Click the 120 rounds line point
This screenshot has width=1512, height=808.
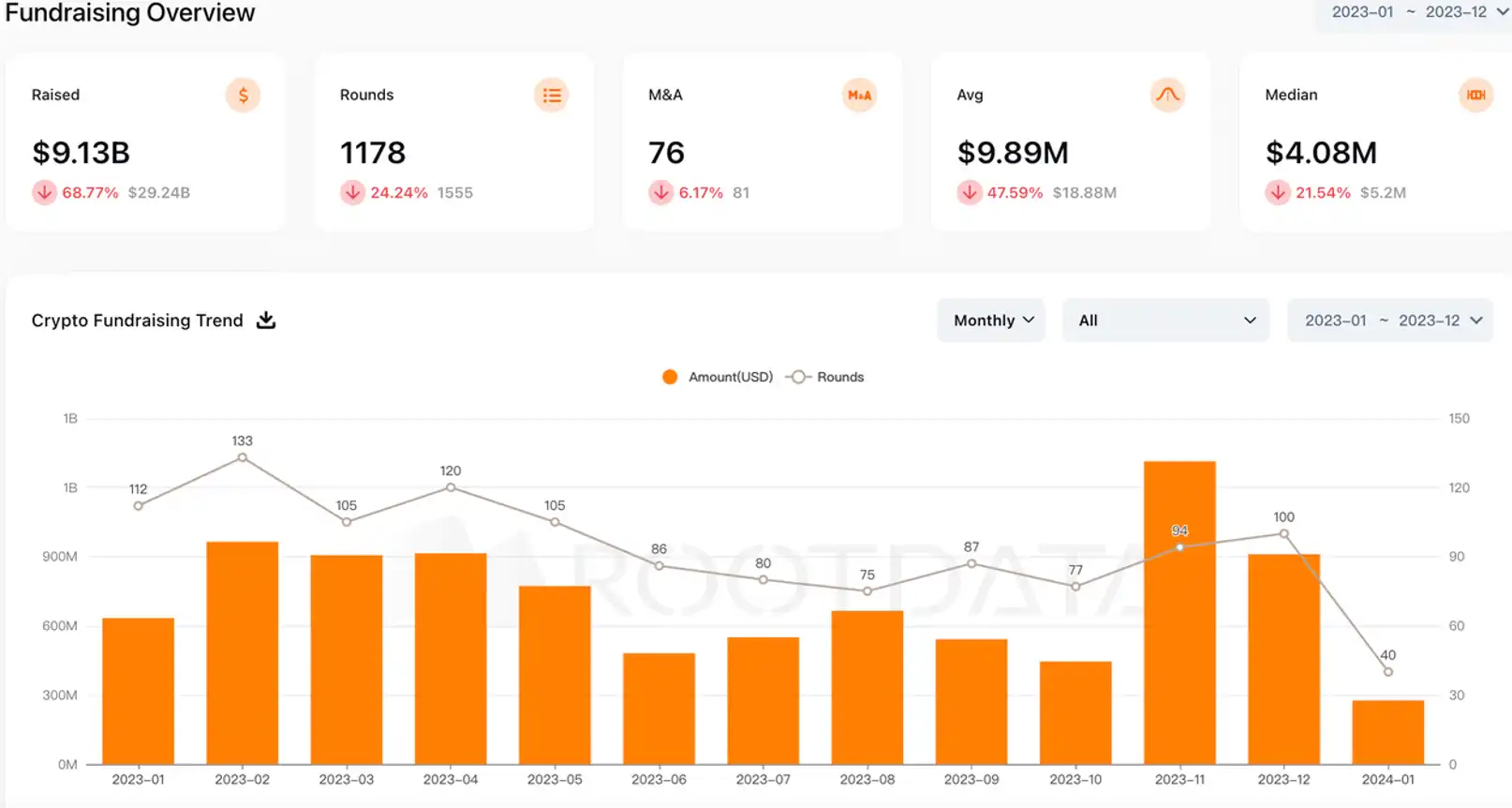451,487
